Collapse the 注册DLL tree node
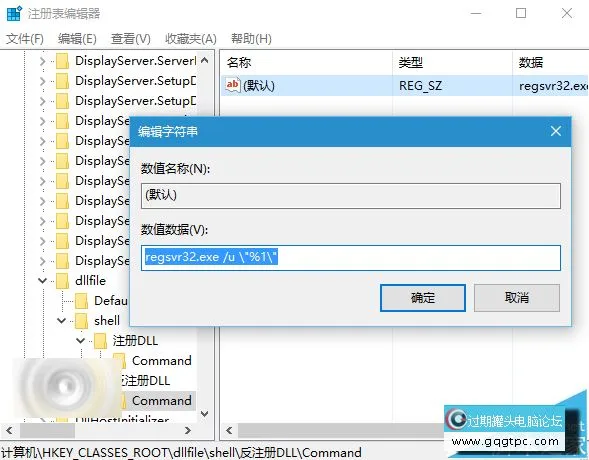Viewport: 589px width, 460px height. click(x=80, y=340)
